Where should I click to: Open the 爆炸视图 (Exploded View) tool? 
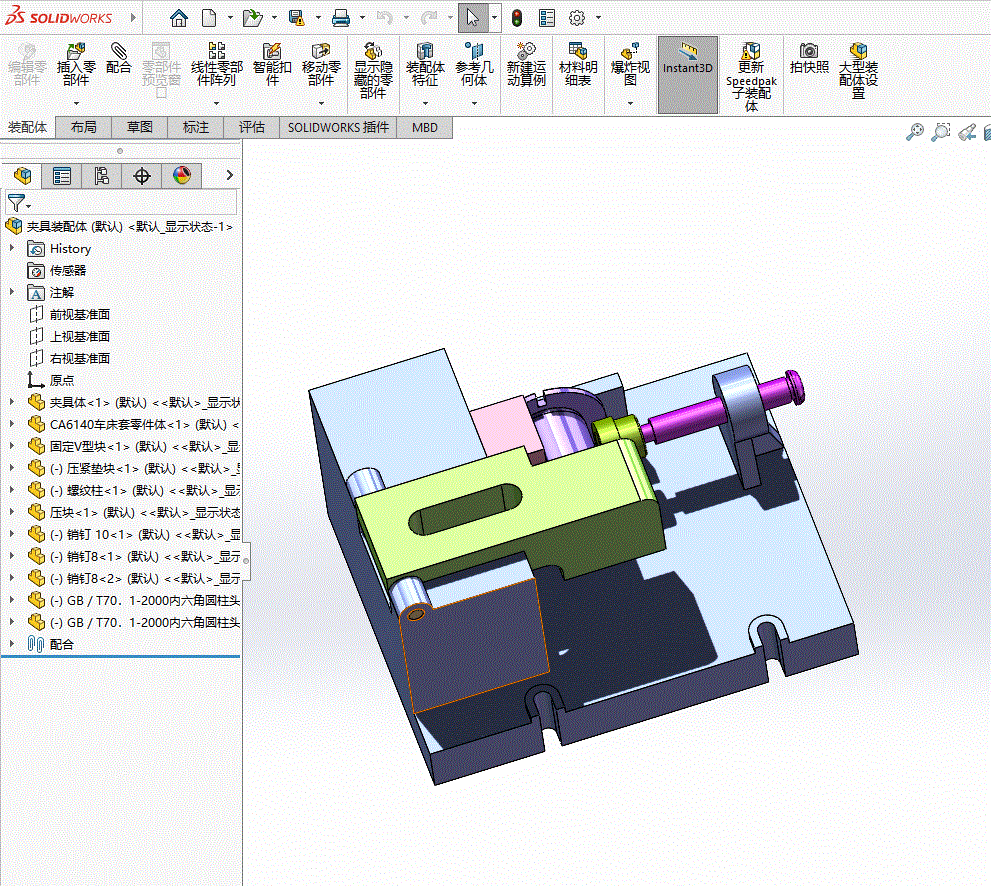point(630,62)
